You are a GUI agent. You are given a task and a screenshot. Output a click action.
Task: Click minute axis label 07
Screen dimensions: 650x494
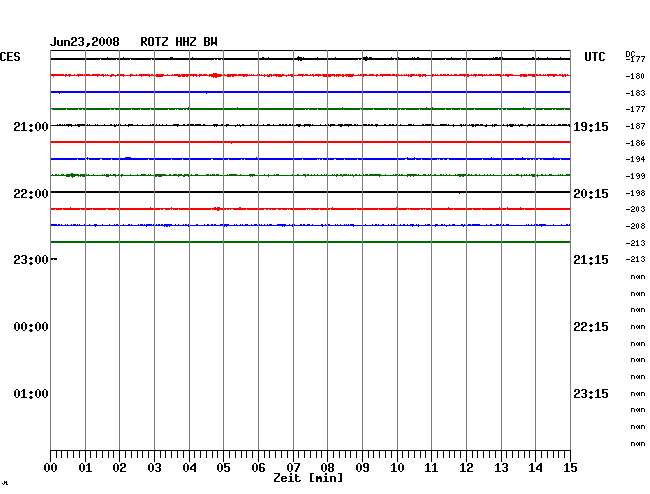[x=293, y=468]
